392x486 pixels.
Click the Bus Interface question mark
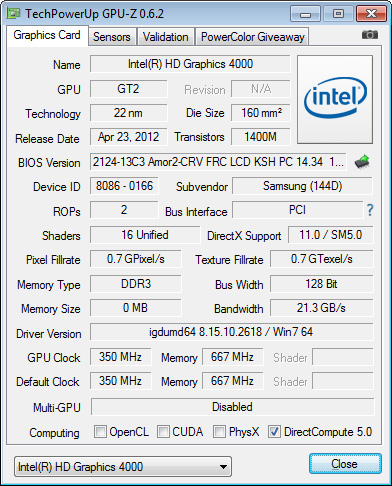pos(370,210)
